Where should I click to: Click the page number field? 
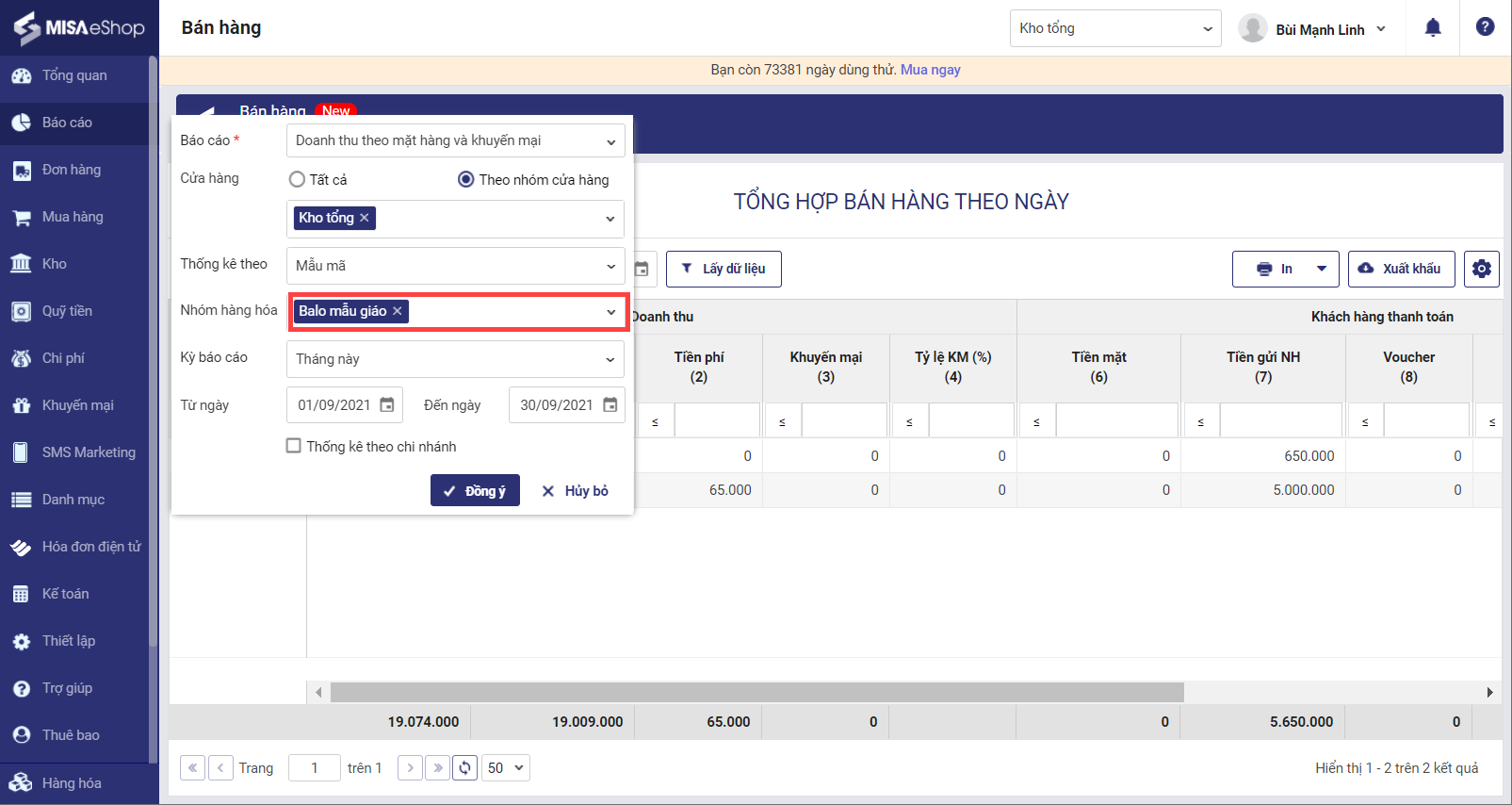coord(314,767)
